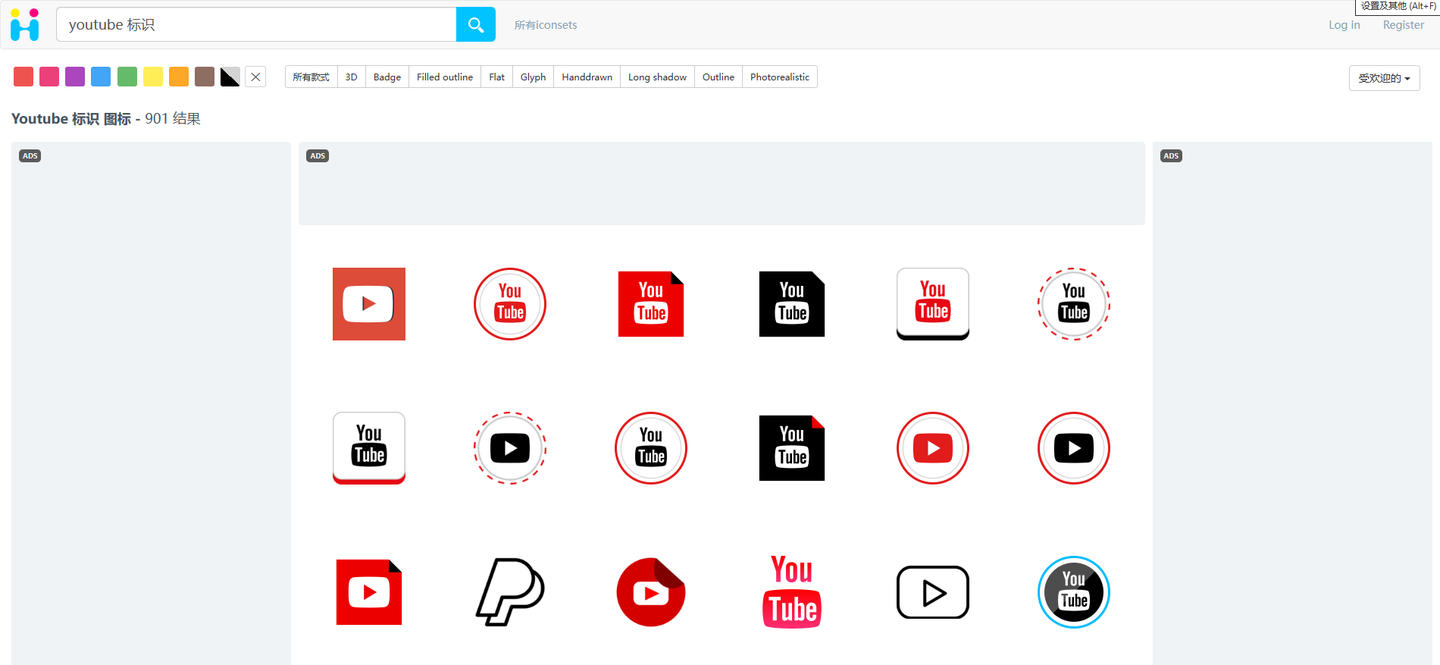
Task: Filter by Long shadow style
Action: 657,77
